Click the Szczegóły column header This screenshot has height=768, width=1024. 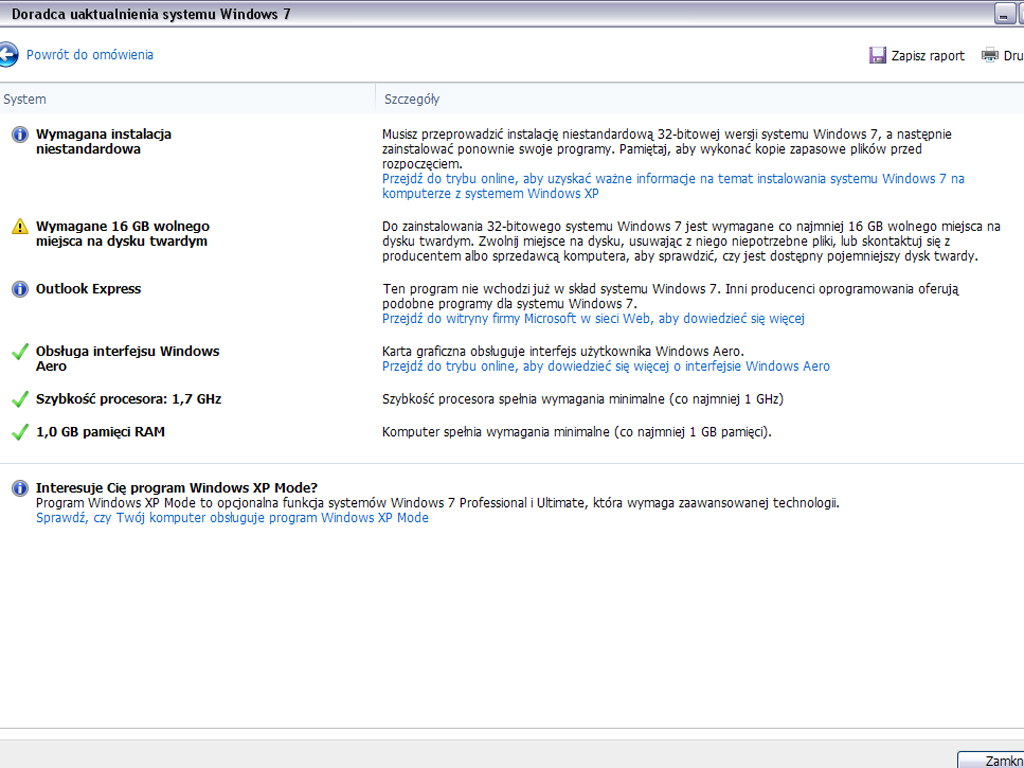point(412,99)
